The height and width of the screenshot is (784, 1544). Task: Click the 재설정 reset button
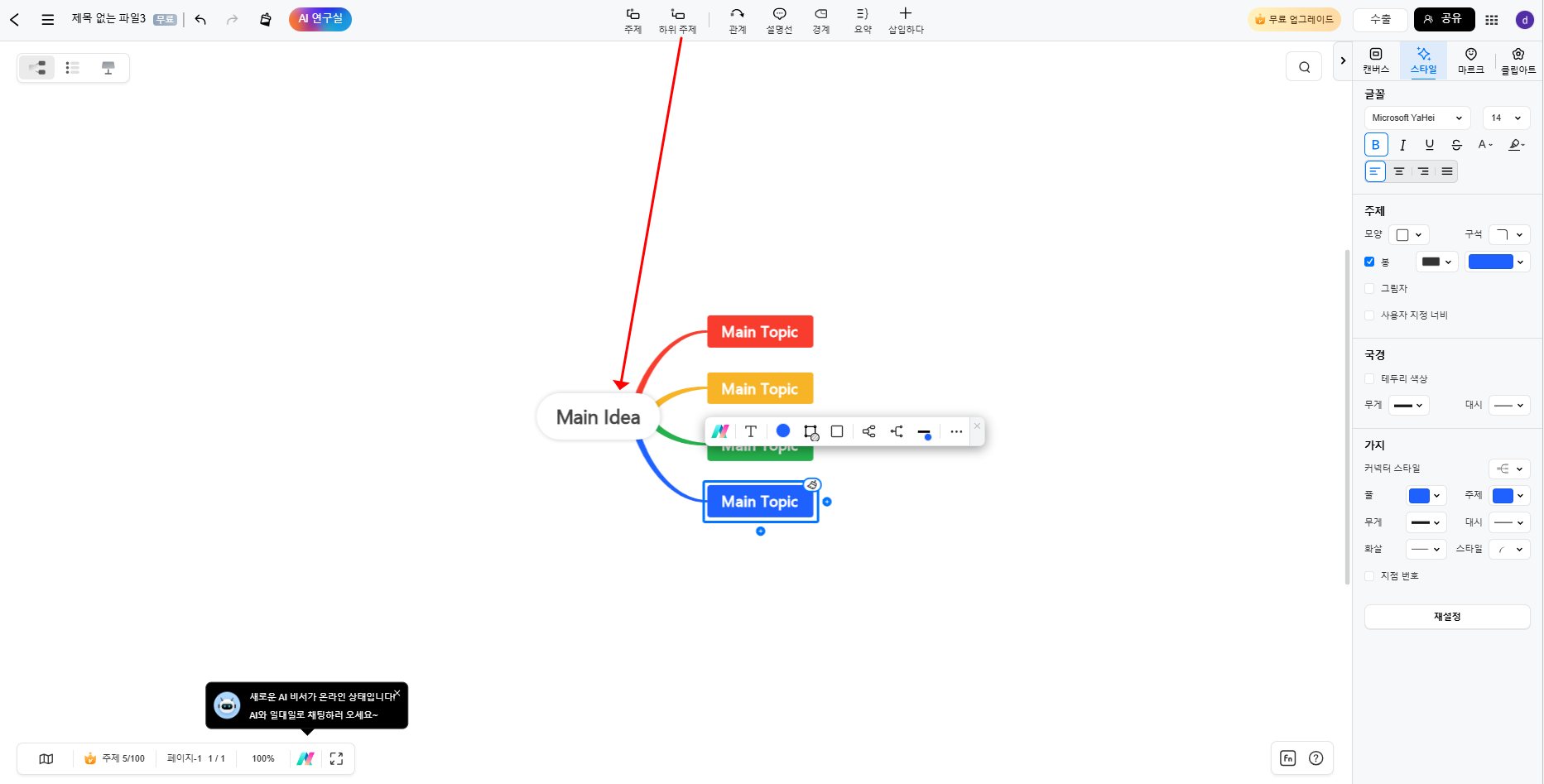(x=1446, y=617)
